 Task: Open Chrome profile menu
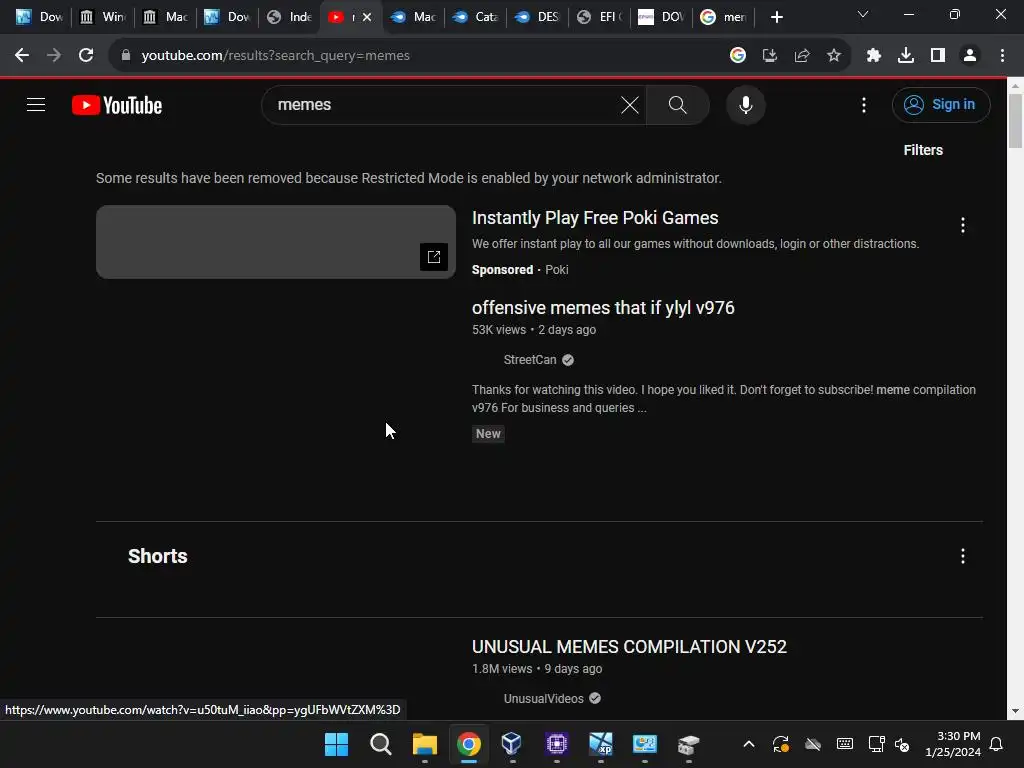tap(969, 56)
